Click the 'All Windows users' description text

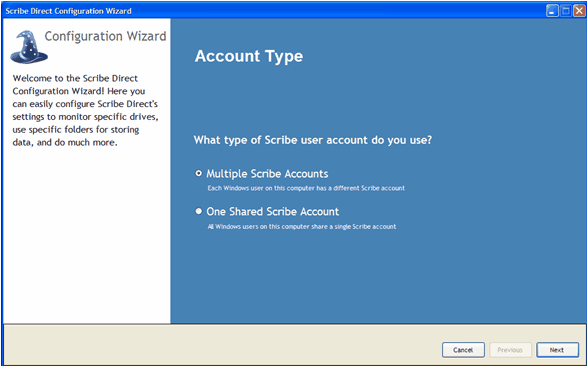[302, 226]
